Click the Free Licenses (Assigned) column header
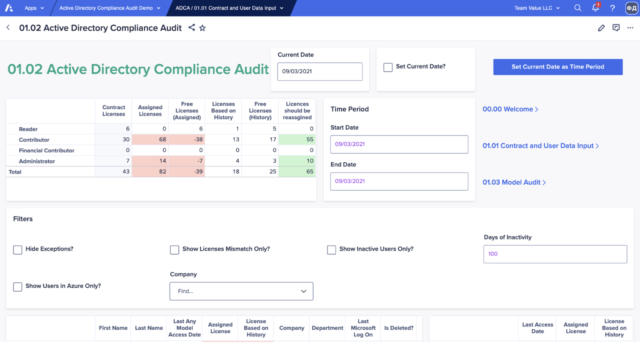This screenshot has width=640, height=360. coord(187,111)
